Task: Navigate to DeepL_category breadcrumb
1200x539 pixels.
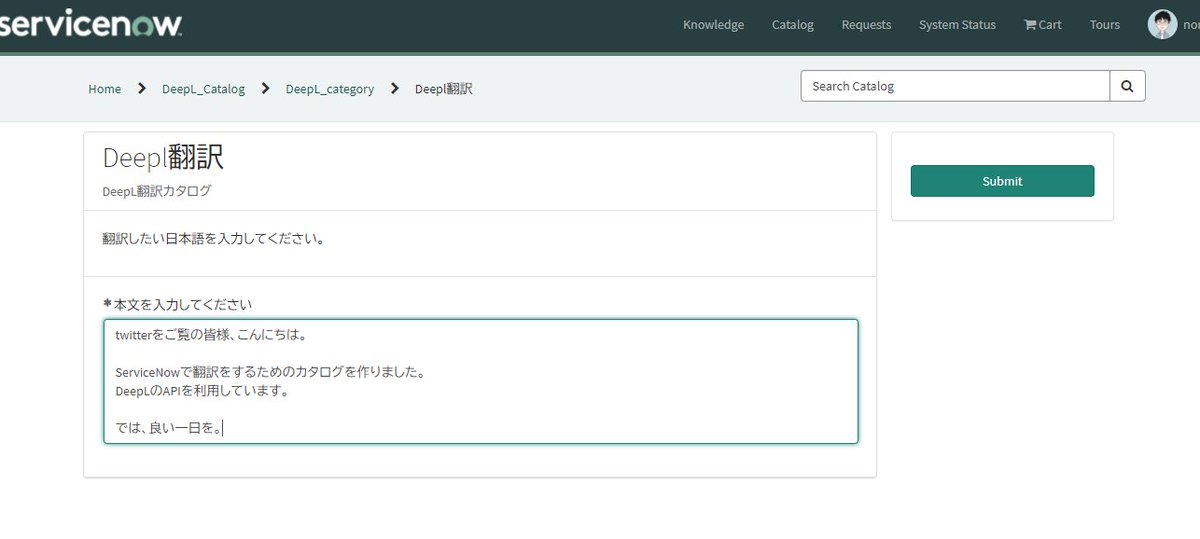Action: (x=330, y=89)
